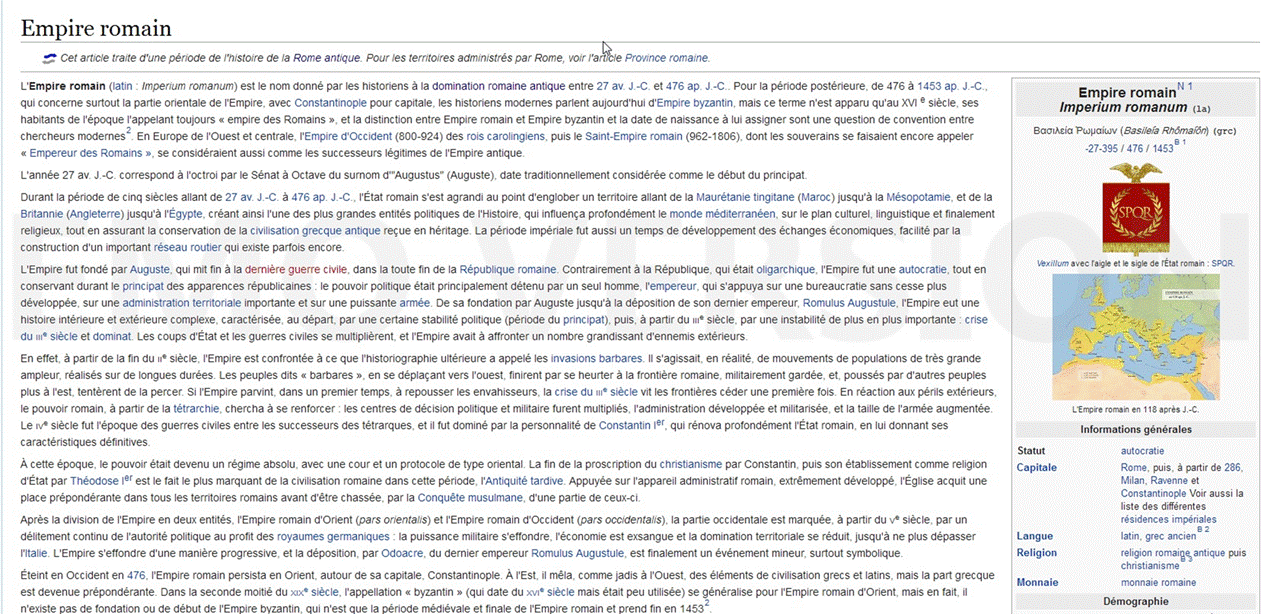Click the 'Monnaie' label in infobox

click(x=1038, y=583)
